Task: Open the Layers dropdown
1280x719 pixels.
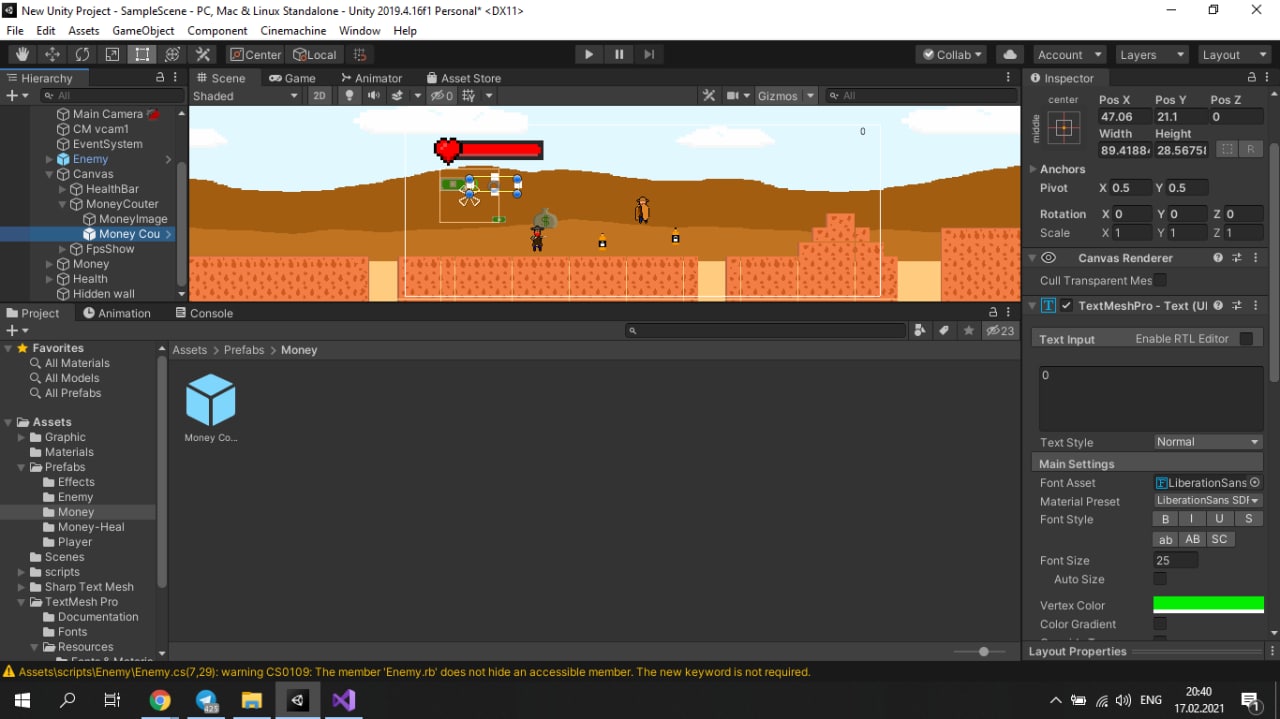Action: pos(1150,55)
